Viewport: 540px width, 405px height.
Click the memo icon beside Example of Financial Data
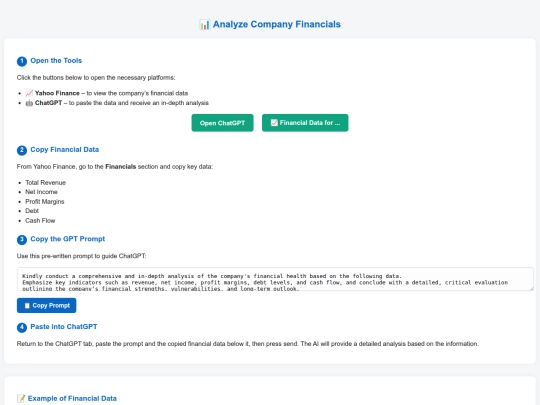(21, 398)
